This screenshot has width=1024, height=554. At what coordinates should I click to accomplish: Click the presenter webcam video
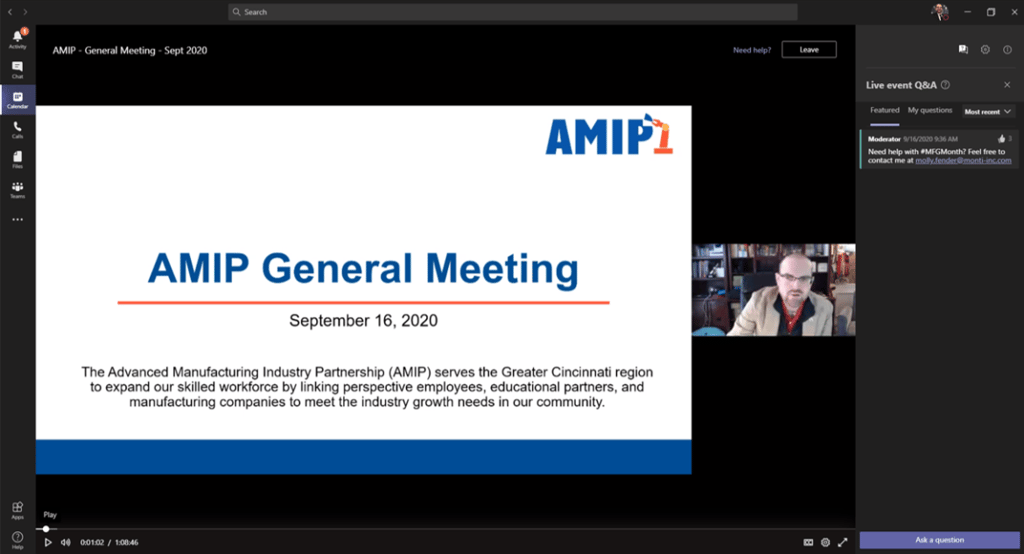[774, 289]
